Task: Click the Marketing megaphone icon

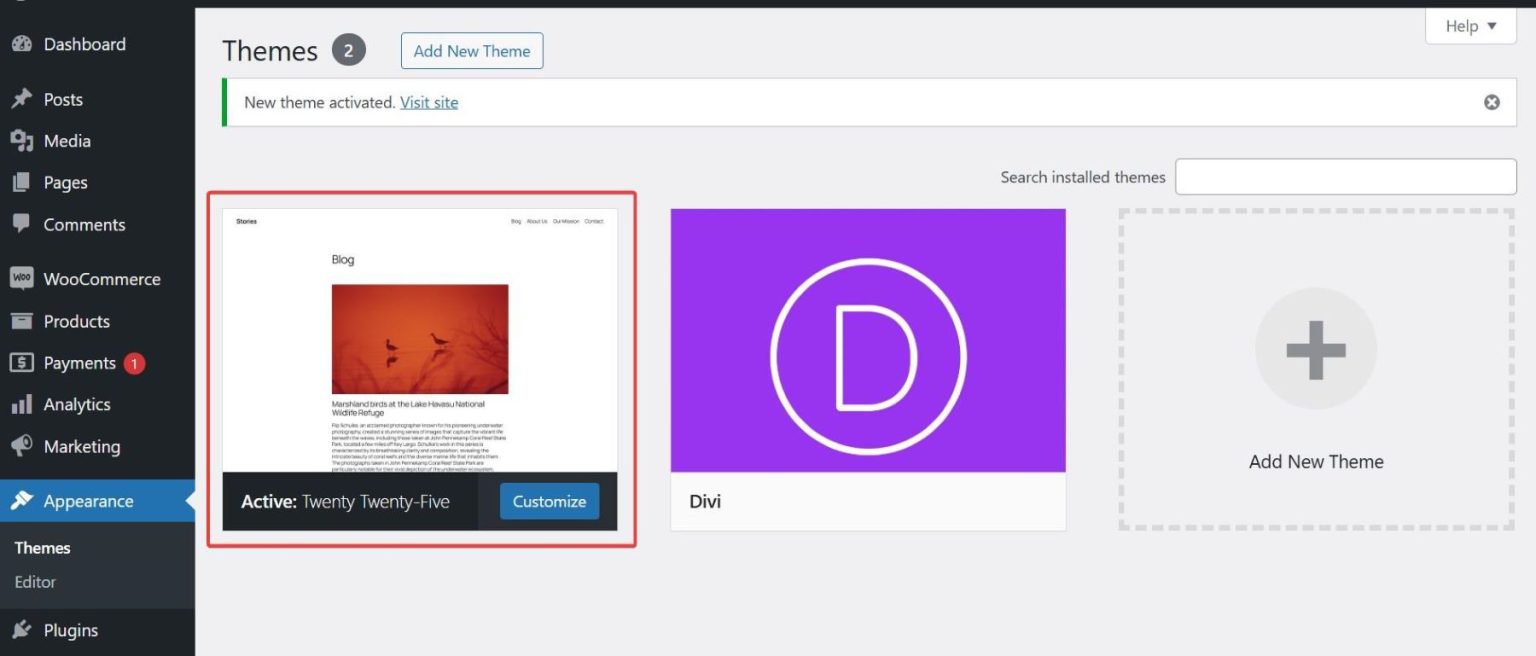Action: 21,446
